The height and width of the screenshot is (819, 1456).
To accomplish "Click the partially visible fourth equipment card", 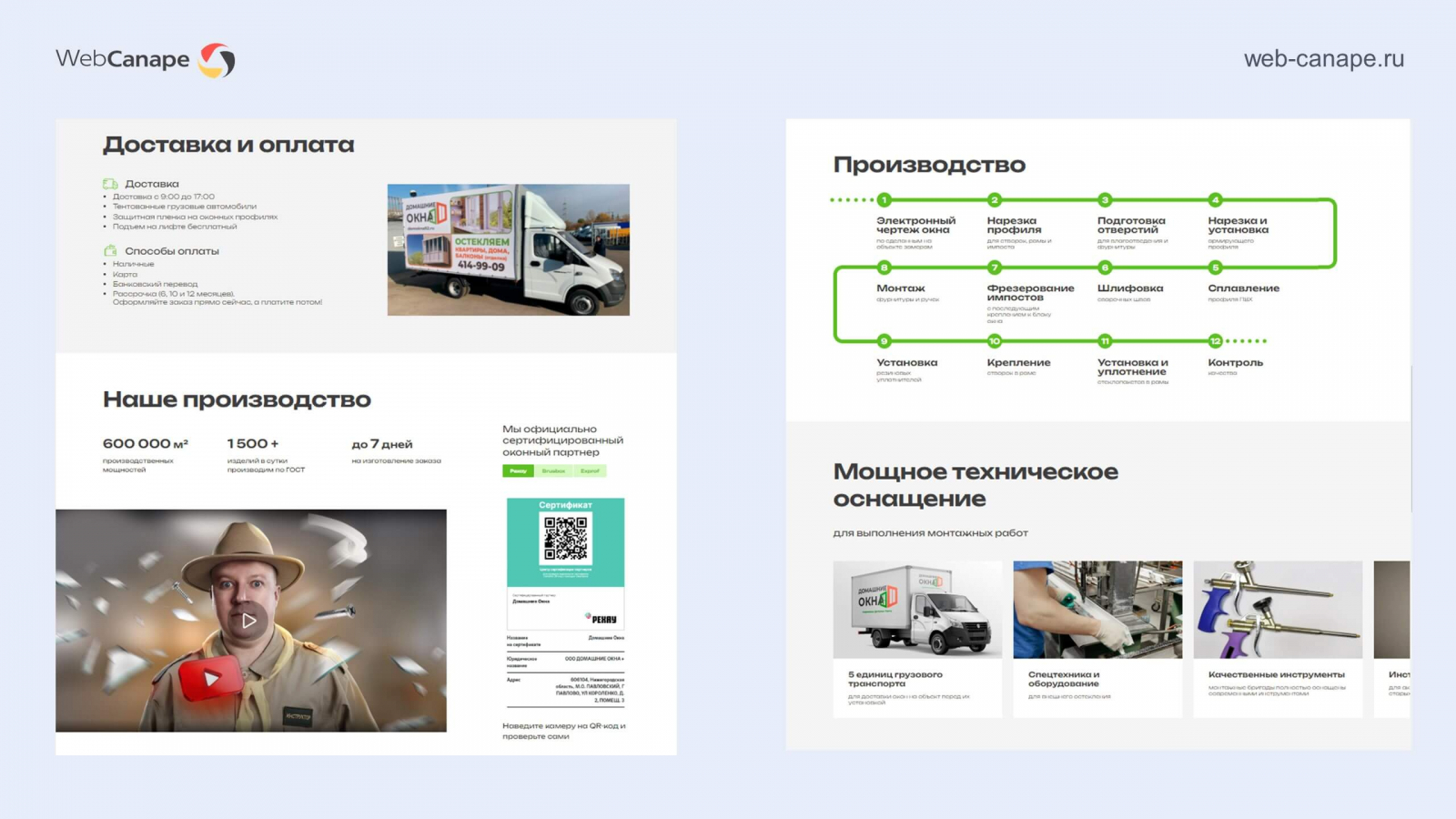I will click(x=1391, y=639).
